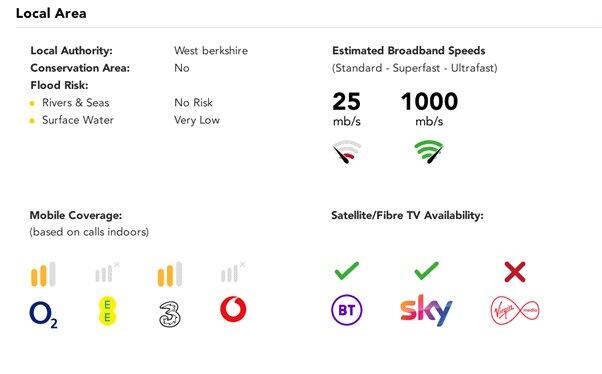This screenshot has height=374, width=602.
Task: Click the O2 network logo
Action: coord(43,315)
